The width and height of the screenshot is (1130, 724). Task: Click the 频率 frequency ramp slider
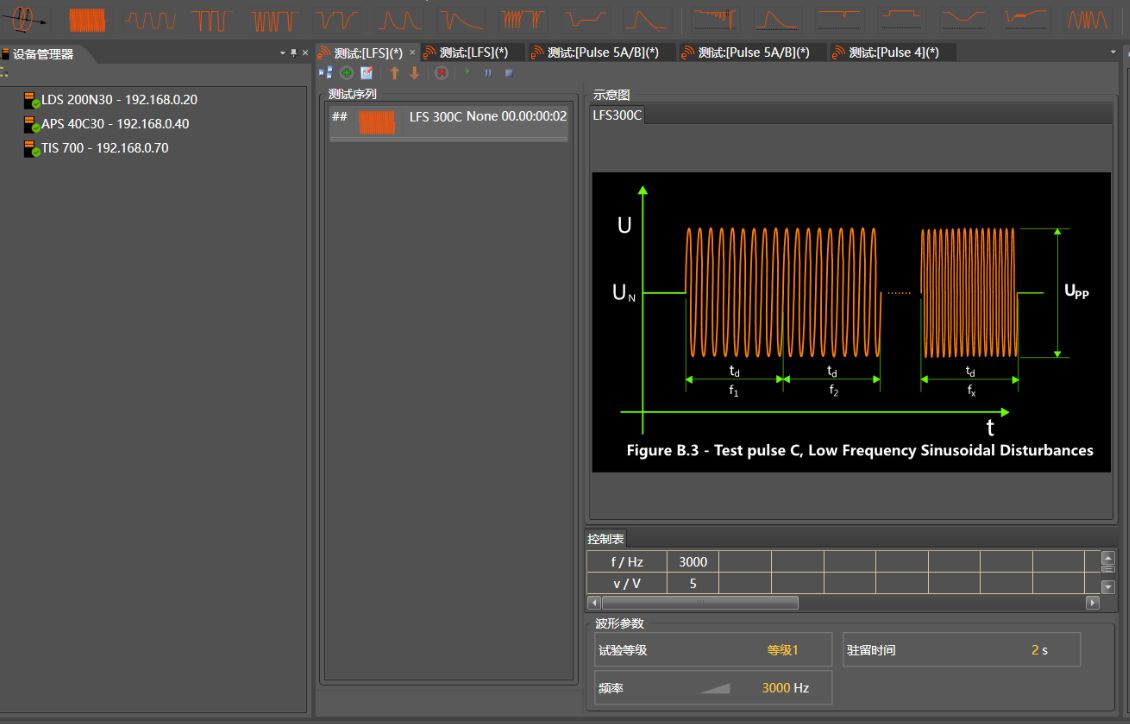(x=714, y=688)
